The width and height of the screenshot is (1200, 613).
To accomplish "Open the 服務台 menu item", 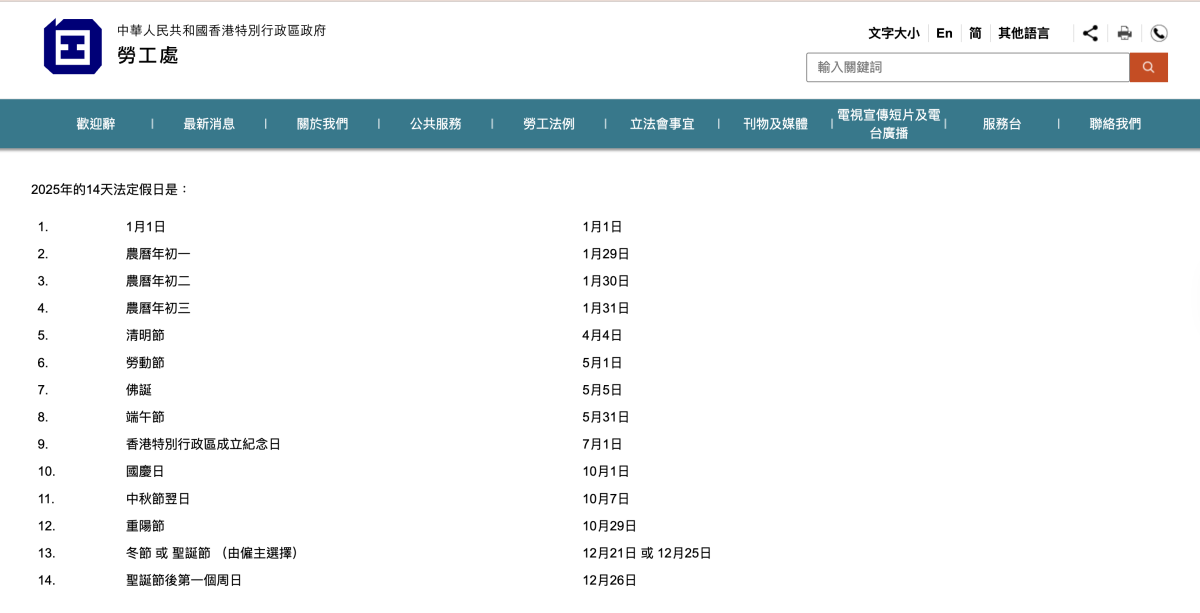I will click(x=1001, y=124).
